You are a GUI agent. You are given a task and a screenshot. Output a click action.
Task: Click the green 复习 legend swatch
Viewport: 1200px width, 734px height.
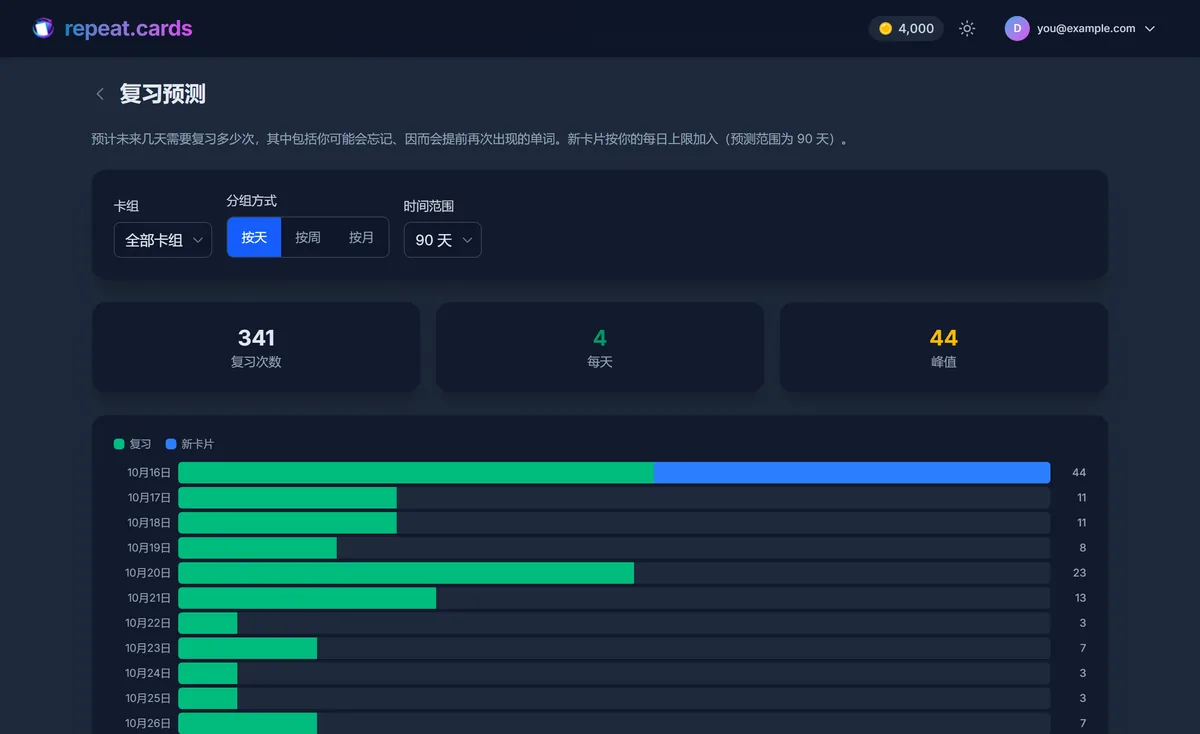119,444
